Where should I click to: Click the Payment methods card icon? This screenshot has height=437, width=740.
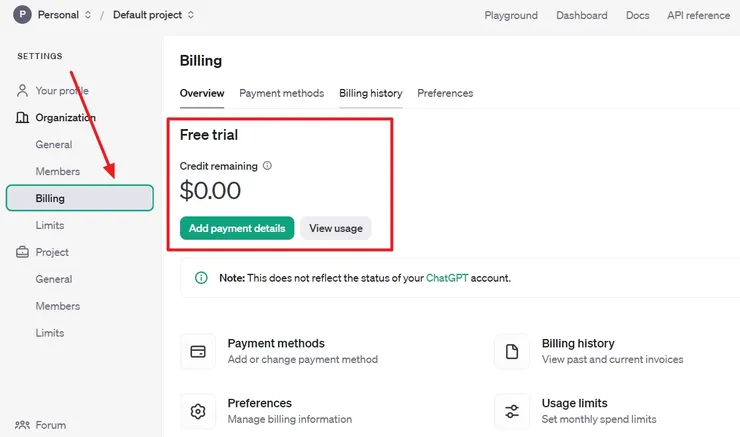198,352
